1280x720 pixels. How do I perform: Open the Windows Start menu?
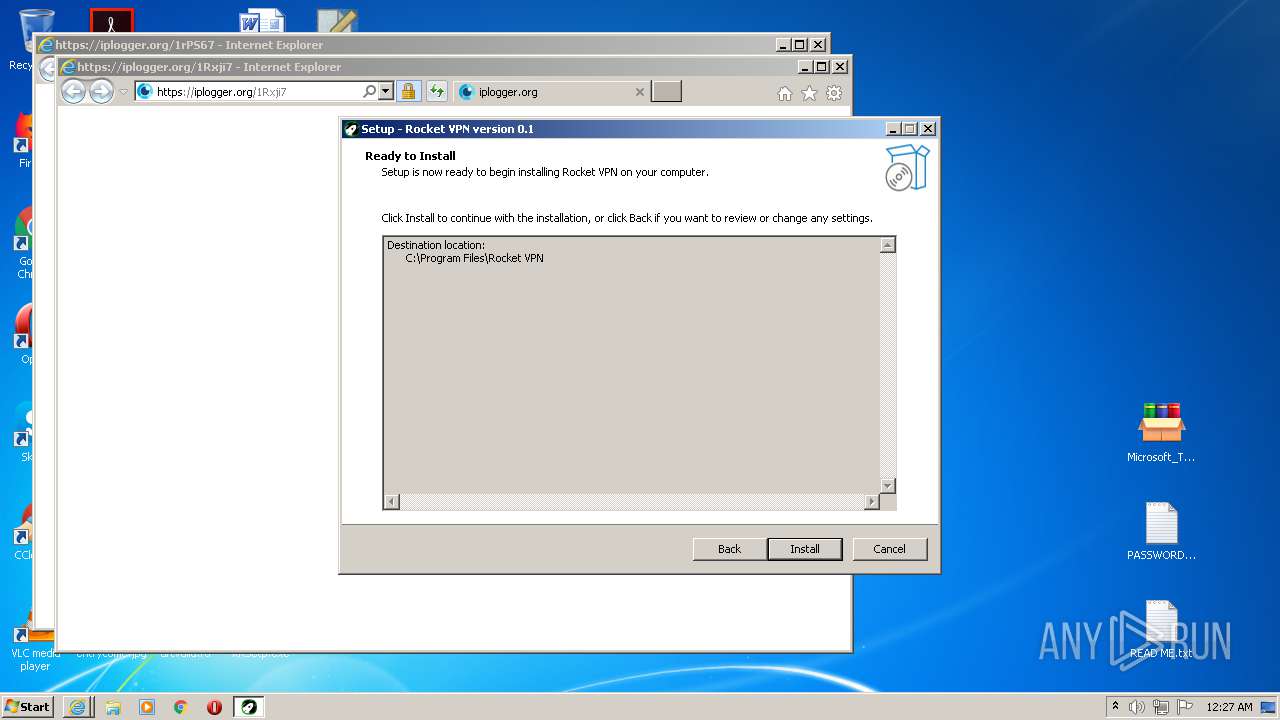click(x=28, y=706)
